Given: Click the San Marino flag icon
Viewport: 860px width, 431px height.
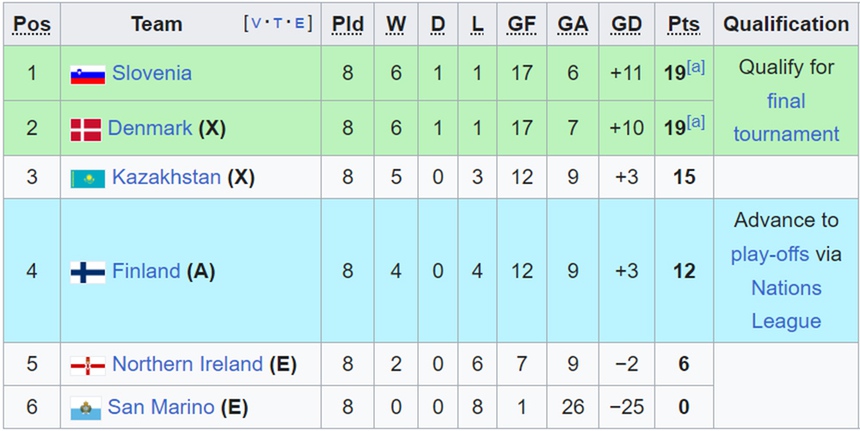Looking at the screenshot, I should pyautogui.click(x=86, y=408).
